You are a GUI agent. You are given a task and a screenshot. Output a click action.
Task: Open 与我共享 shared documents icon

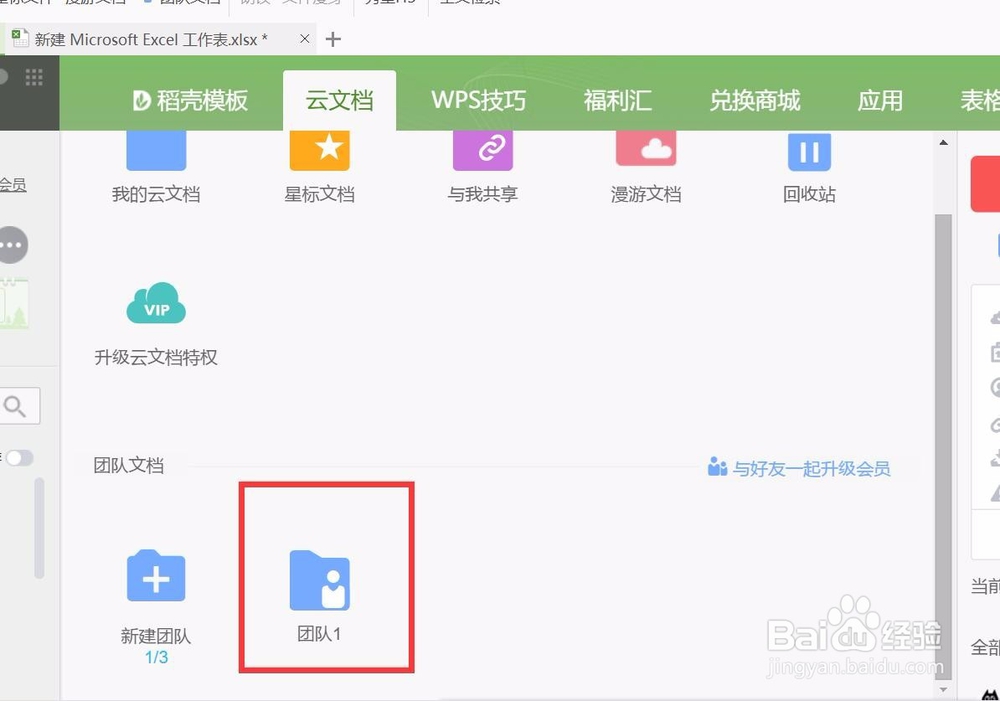[483, 150]
